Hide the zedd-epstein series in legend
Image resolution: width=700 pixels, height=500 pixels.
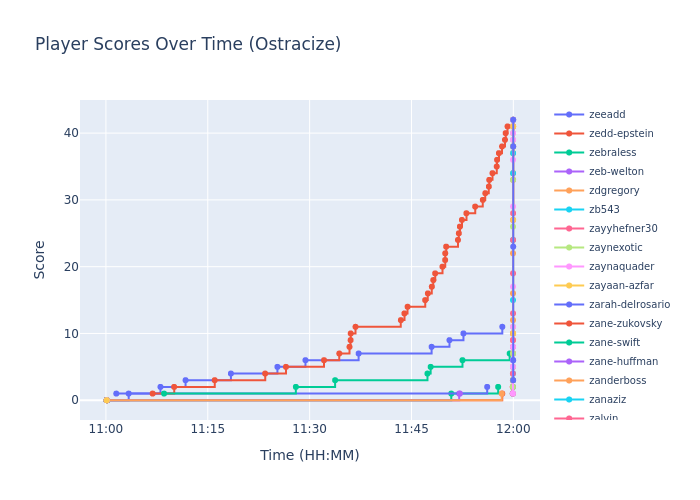(620, 134)
